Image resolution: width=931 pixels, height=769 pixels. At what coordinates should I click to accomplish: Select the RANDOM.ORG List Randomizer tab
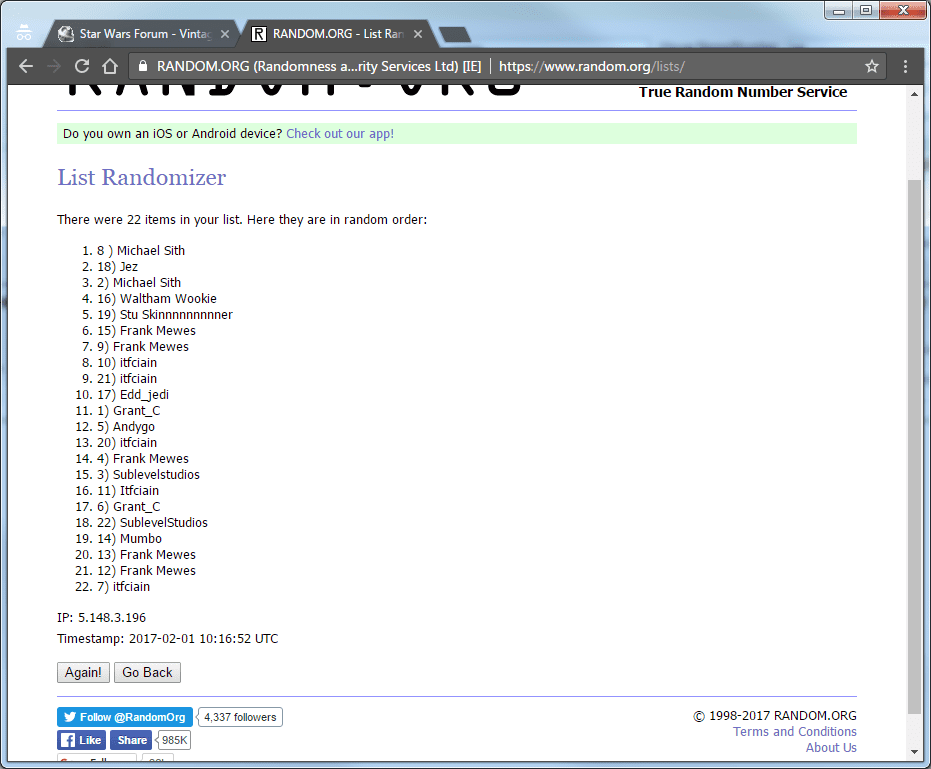338,34
